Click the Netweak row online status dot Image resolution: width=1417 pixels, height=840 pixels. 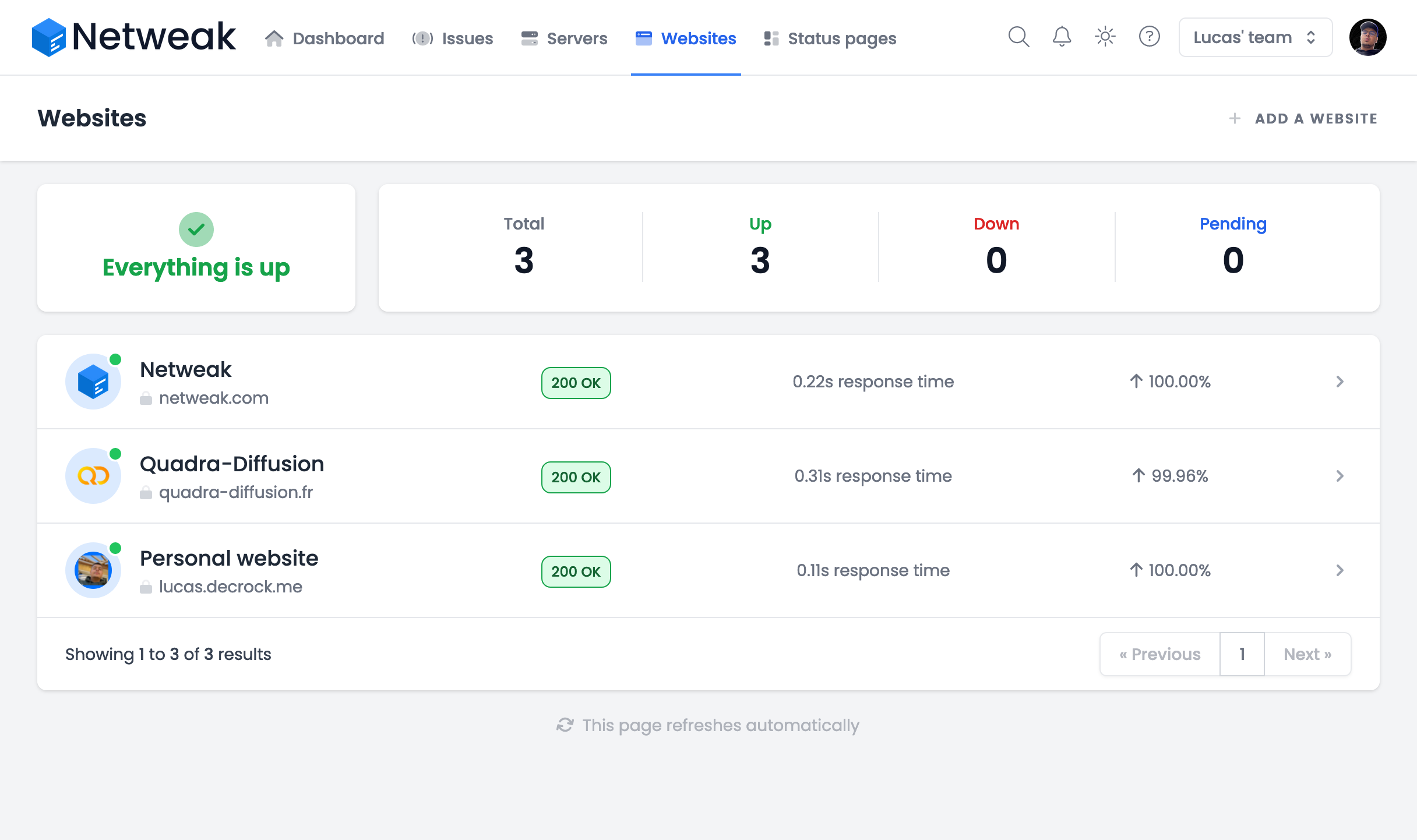point(116,358)
